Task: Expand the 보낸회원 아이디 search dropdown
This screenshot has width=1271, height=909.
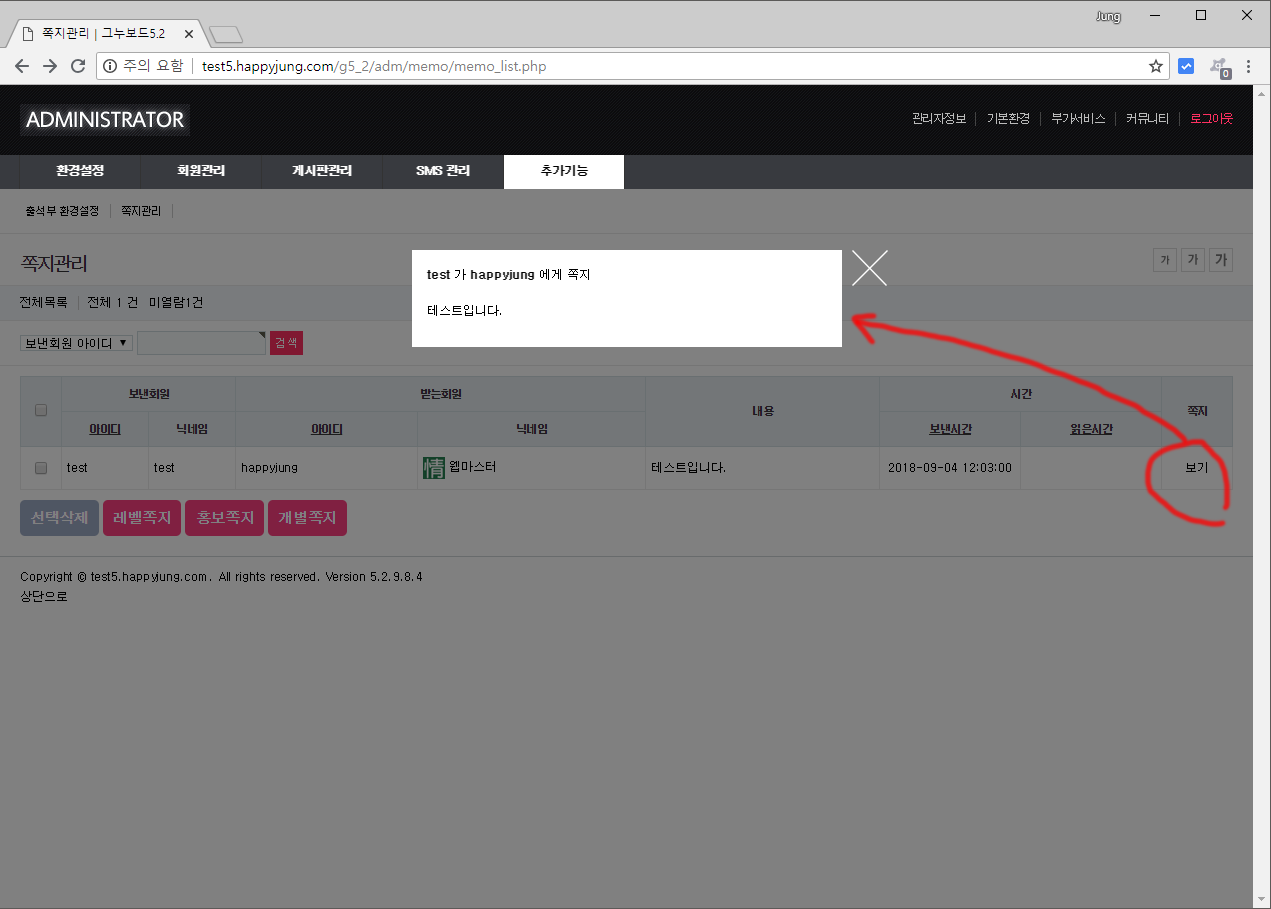Action: (x=76, y=343)
